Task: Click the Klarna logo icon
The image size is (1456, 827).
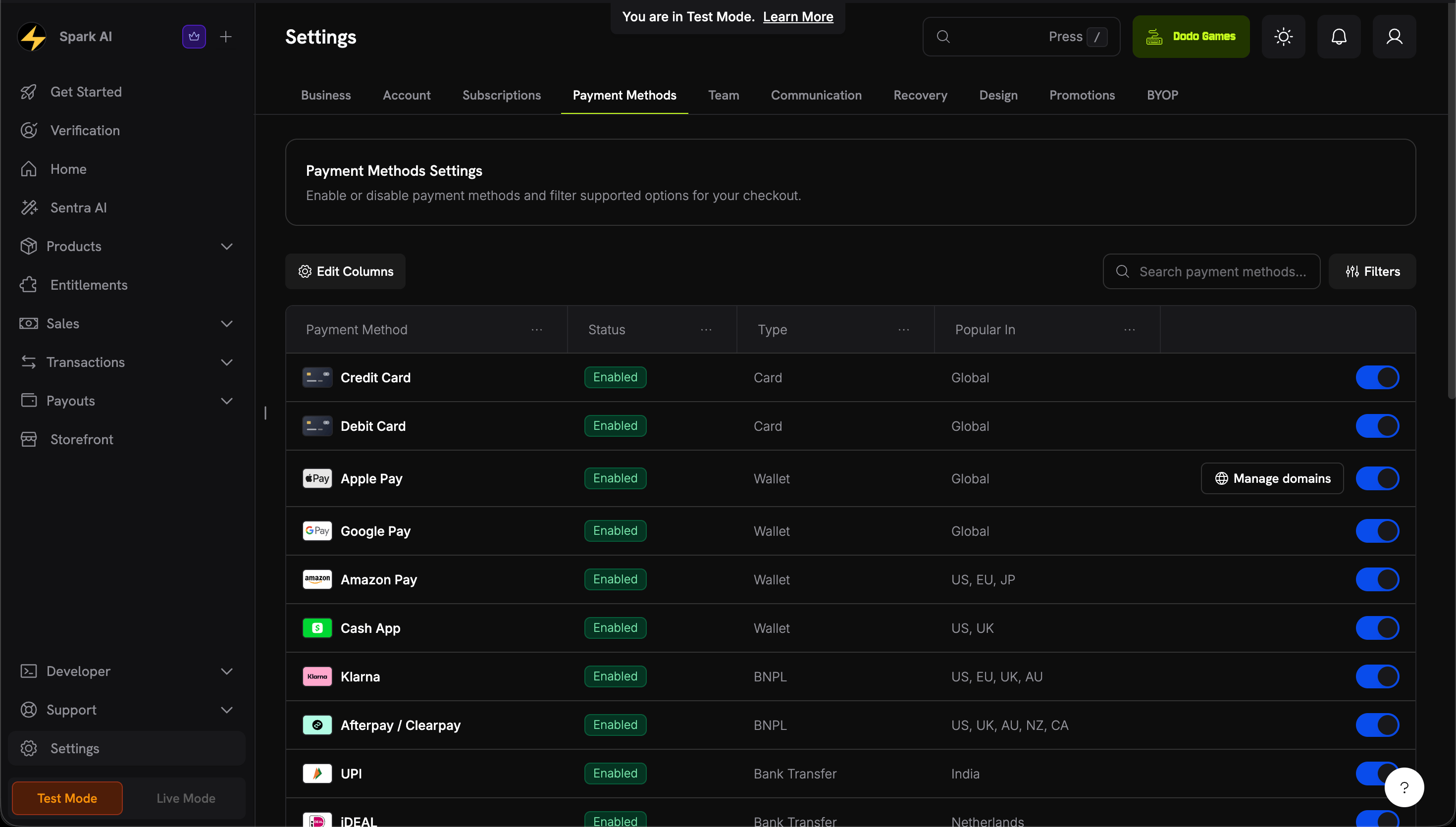Action: (317, 677)
